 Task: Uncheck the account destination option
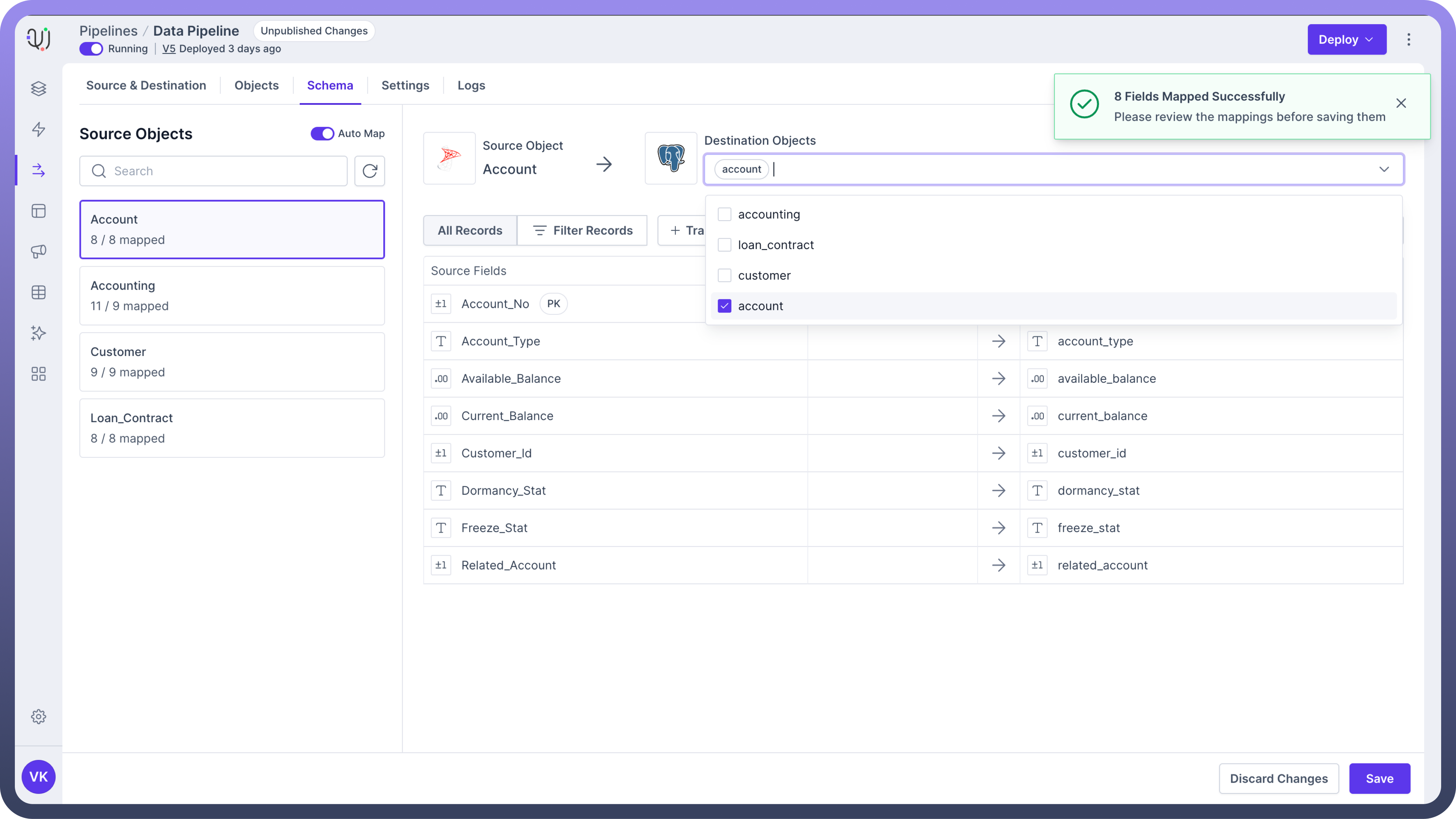(724, 306)
